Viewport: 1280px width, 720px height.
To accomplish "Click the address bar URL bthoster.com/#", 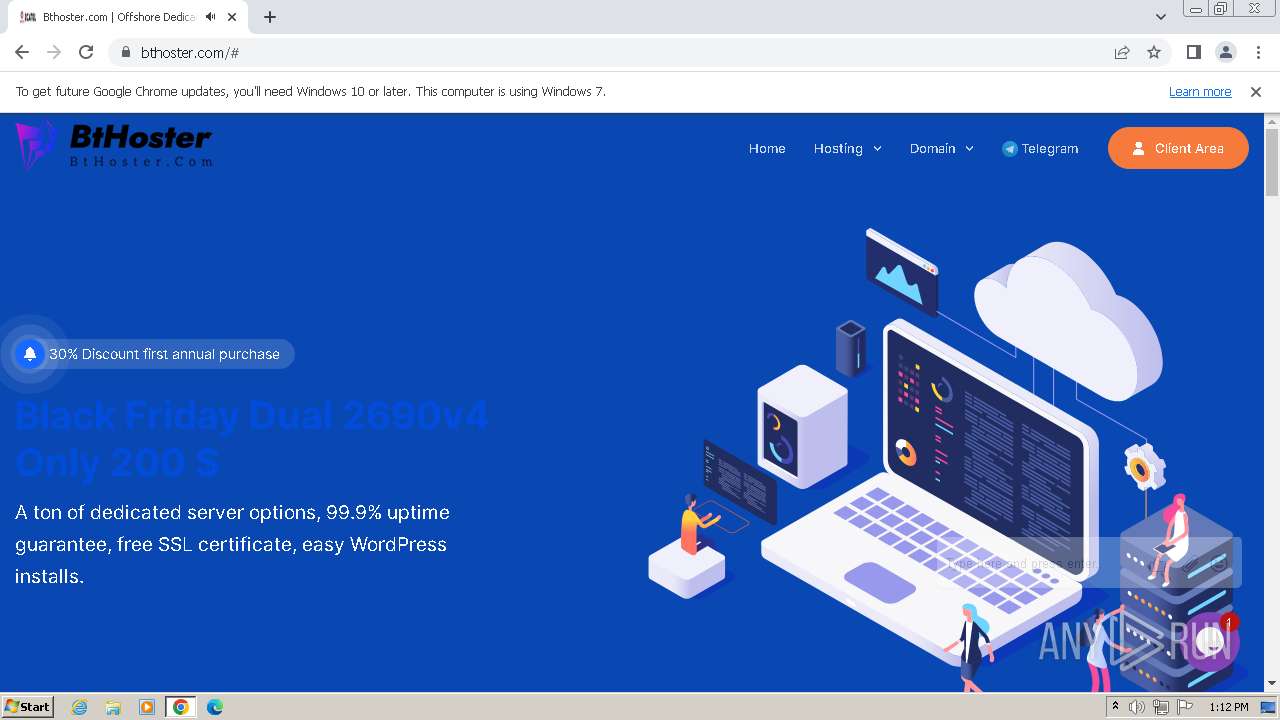I will (x=190, y=53).
